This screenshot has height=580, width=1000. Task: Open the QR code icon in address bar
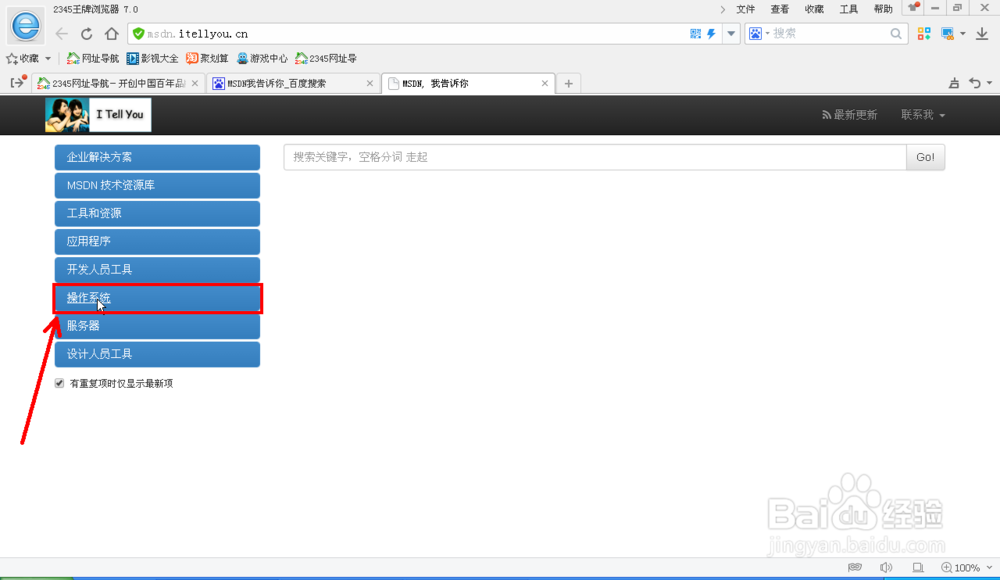pos(695,33)
